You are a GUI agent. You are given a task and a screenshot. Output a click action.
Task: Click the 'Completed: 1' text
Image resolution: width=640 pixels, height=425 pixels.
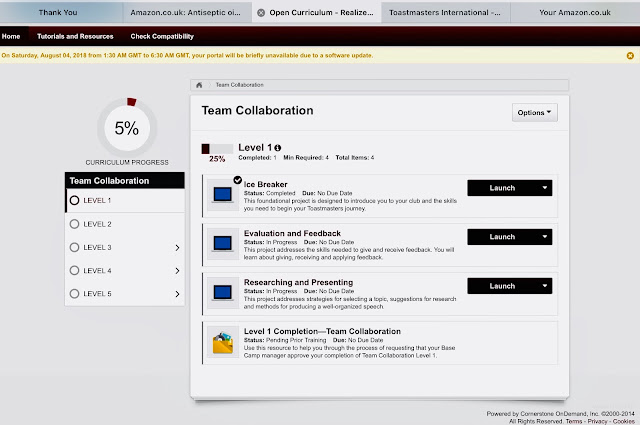point(258,158)
